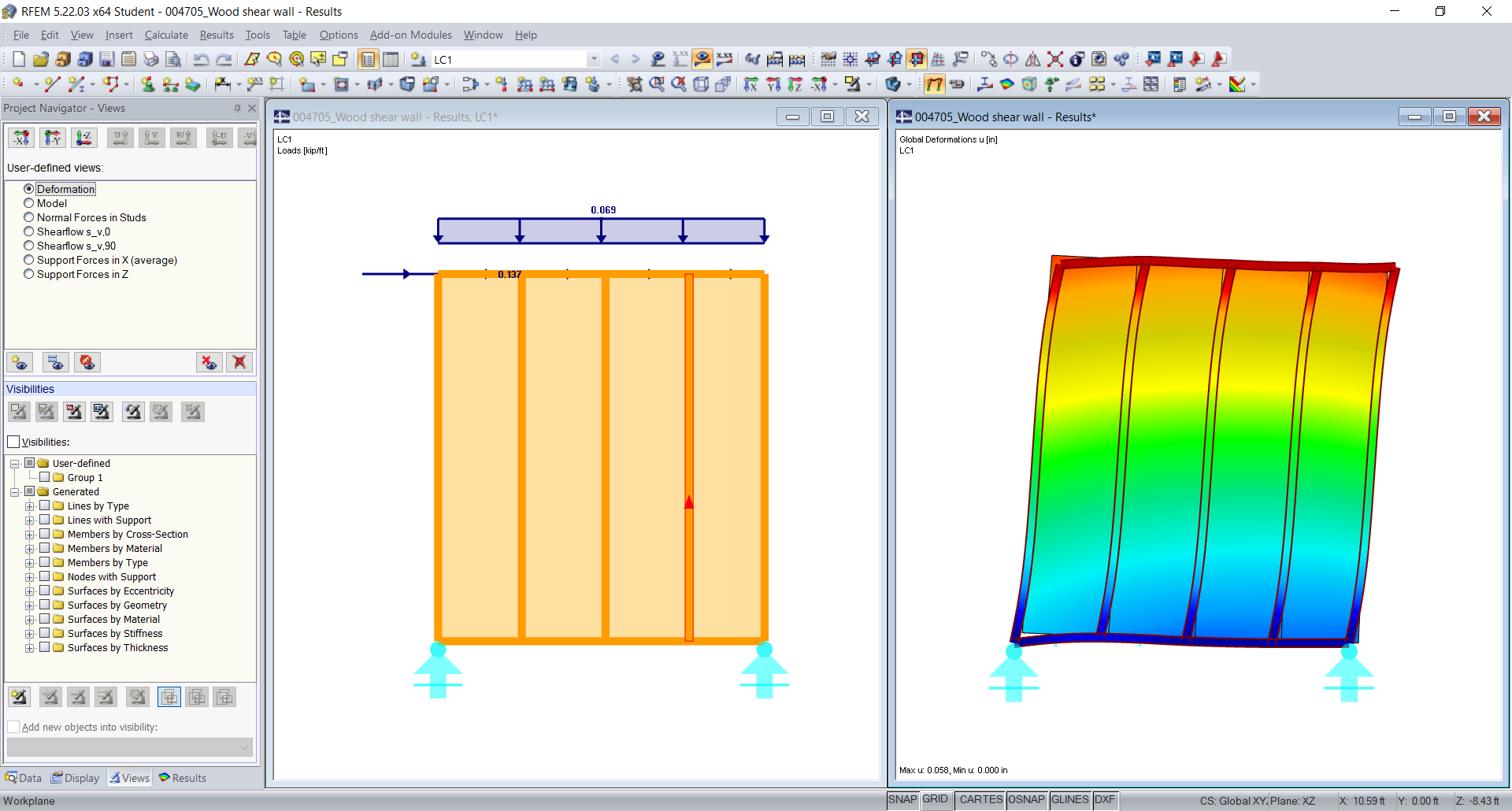Expand Members by Cross-Section node
The image size is (1512, 811).
tap(30, 535)
